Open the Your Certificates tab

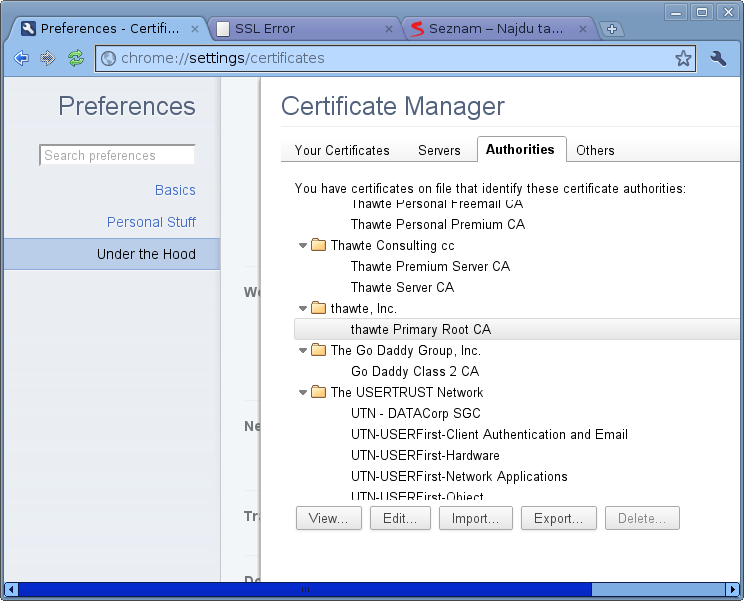tap(342, 150)
